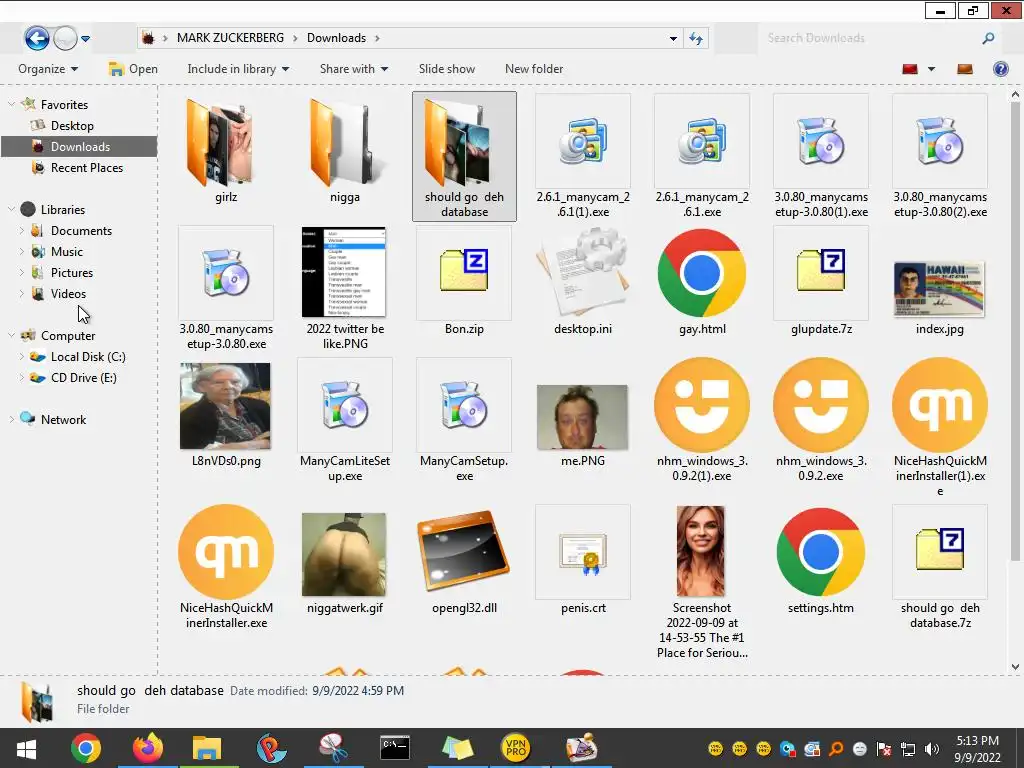
Task: Collapse the Libraries tree section
Action: tap(11, 210)
